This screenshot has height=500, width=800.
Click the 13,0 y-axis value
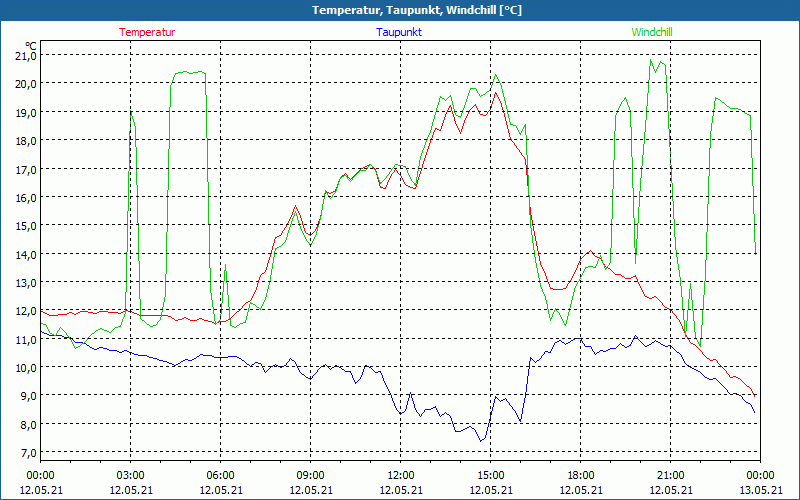26,283
